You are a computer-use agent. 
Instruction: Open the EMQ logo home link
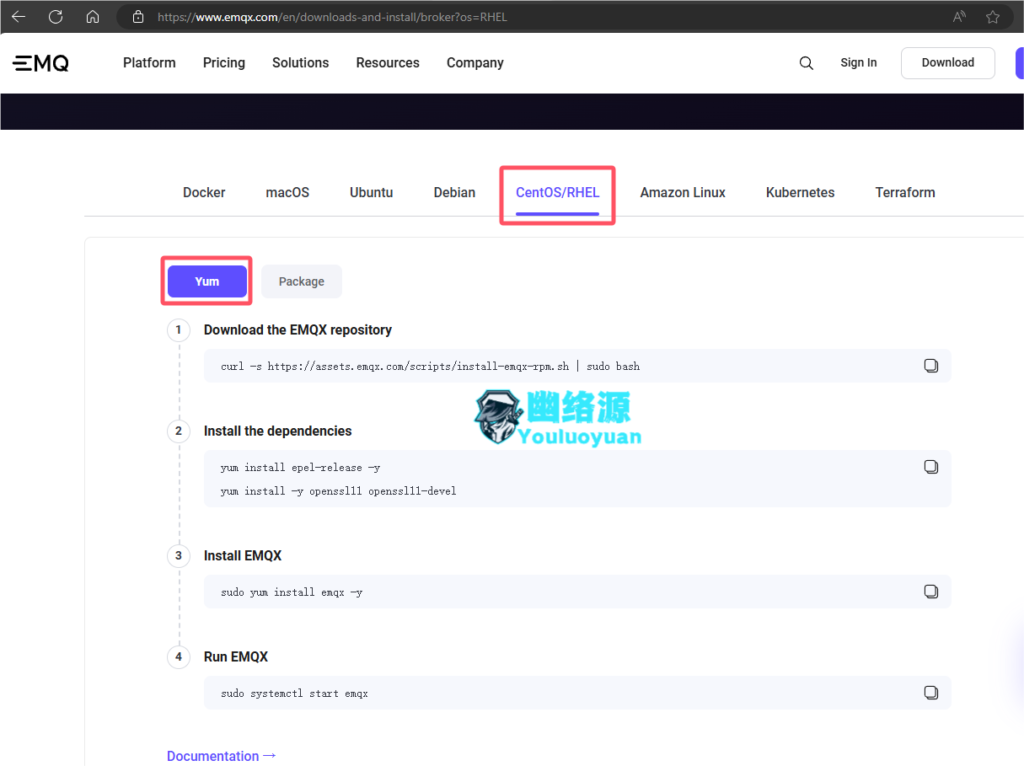40,63
